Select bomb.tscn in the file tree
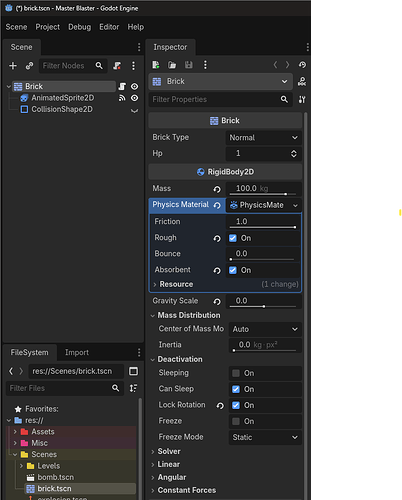Image resolution: width=402 pixels, height=500 pixels. pyautogui.click(x=56, y=477)
